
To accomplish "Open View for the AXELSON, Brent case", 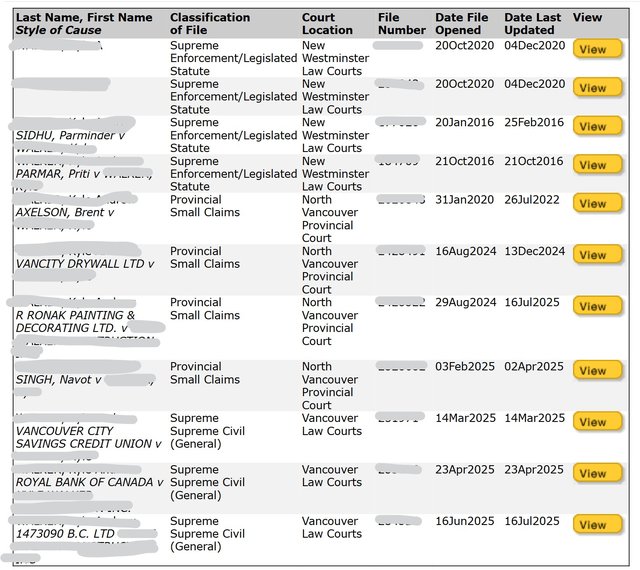I will 598,203.
